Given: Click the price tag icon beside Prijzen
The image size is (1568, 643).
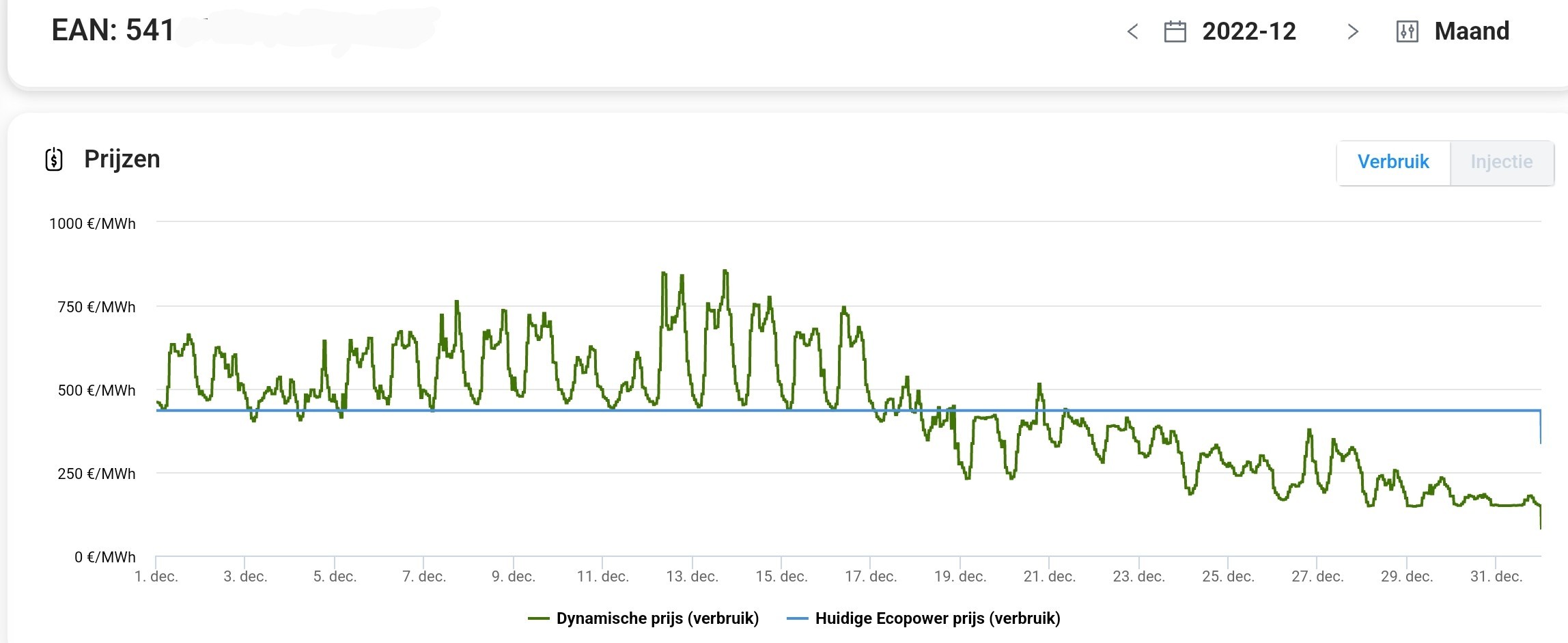Looking at the screenshot, I should [54, 159].
